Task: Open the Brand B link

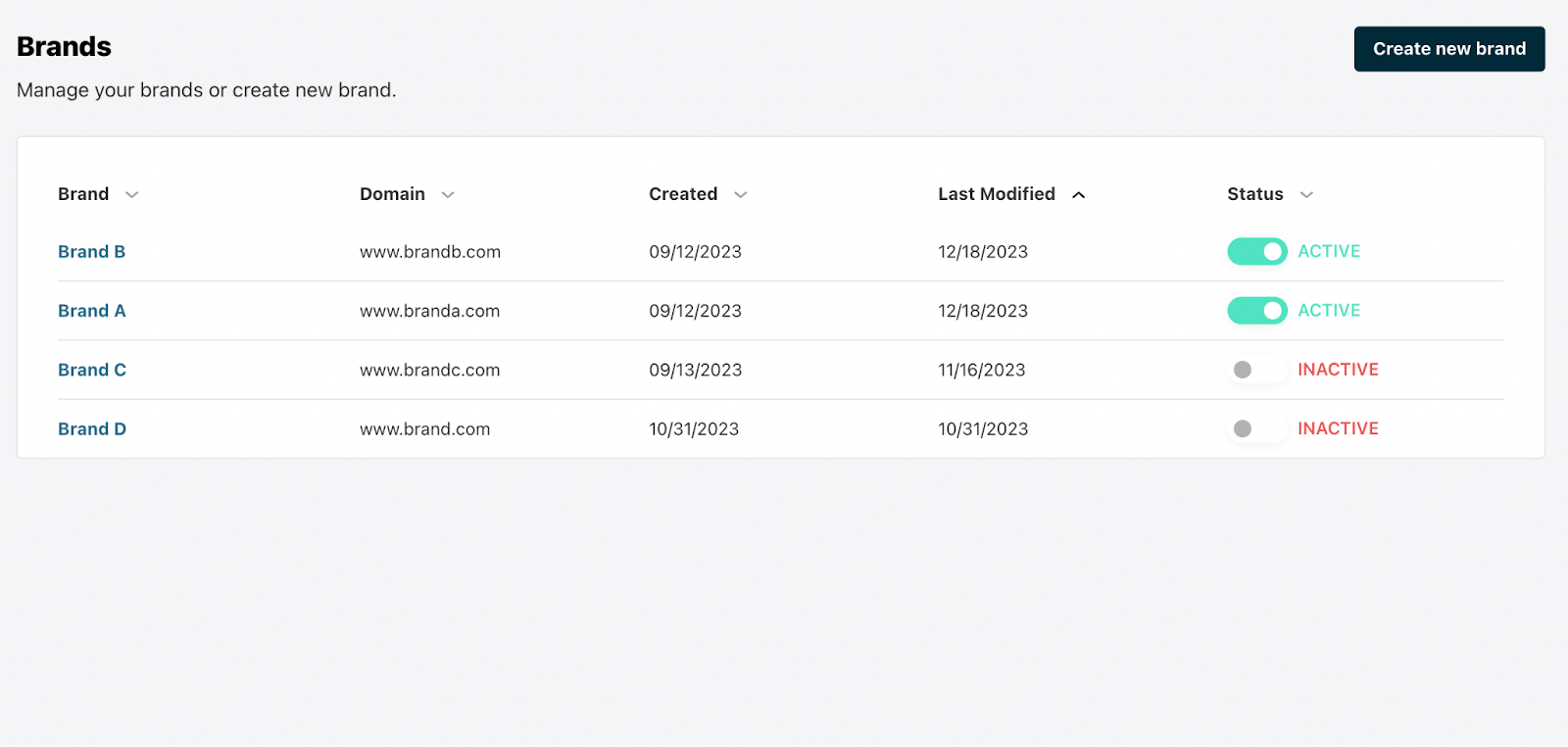Action: (92, 252)
